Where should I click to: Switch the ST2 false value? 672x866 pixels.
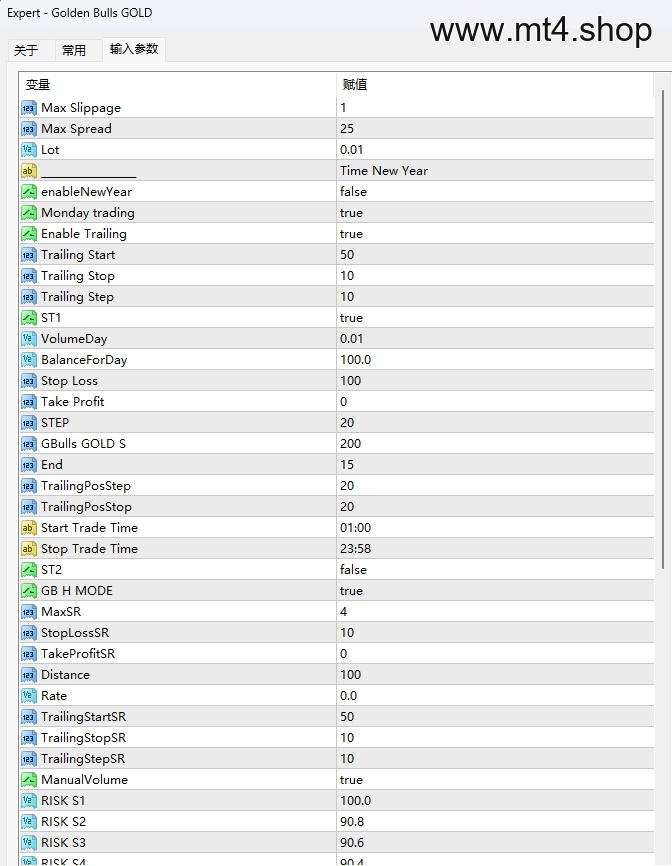tap(495, 569)
